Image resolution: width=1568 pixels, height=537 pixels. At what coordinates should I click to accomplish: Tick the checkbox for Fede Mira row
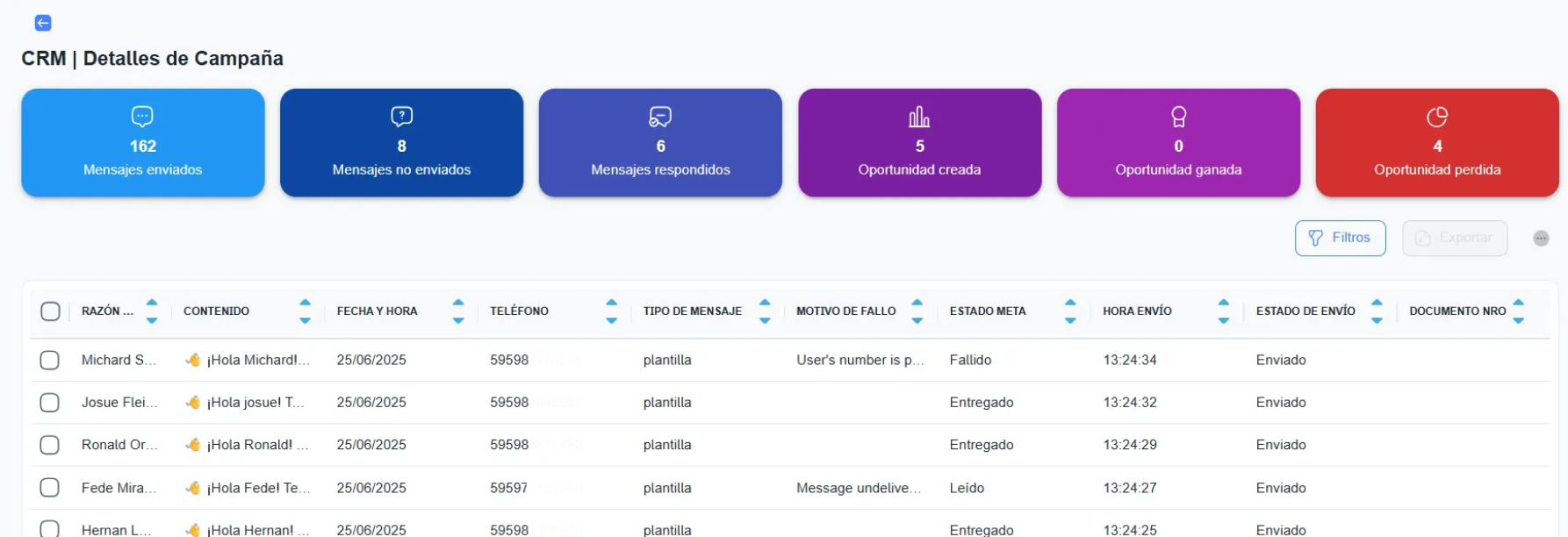(x=50, y=488)
